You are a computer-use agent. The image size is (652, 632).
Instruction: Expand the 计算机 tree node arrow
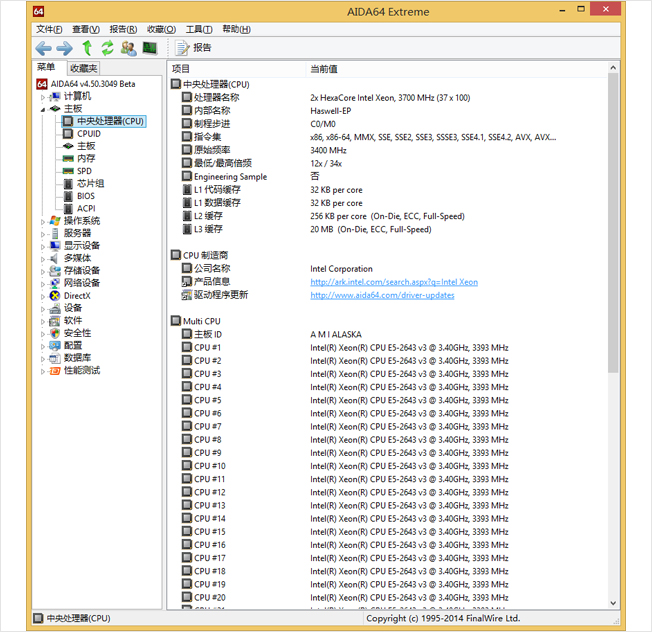pos(42,97)
